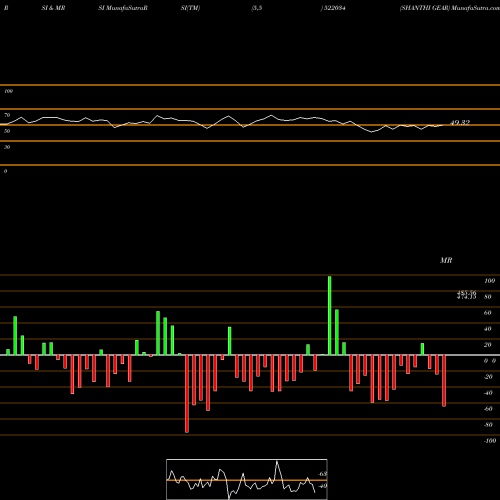
Task: Click the '(5,5' parameter text in header
Action: [257, 8]
